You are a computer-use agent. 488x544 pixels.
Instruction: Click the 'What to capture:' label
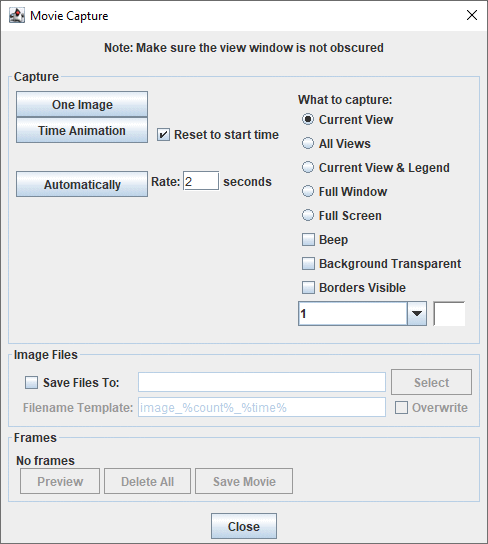pos(345,100)
